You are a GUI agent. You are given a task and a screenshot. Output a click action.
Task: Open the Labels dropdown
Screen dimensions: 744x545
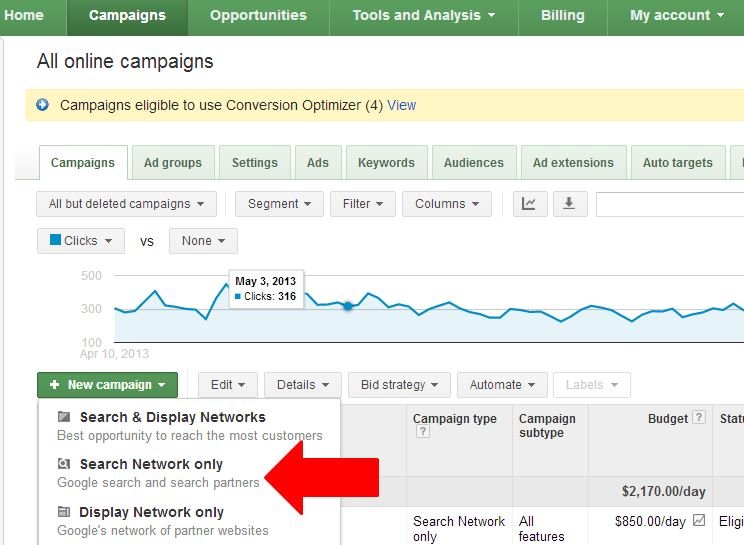[x=592, y=385]
